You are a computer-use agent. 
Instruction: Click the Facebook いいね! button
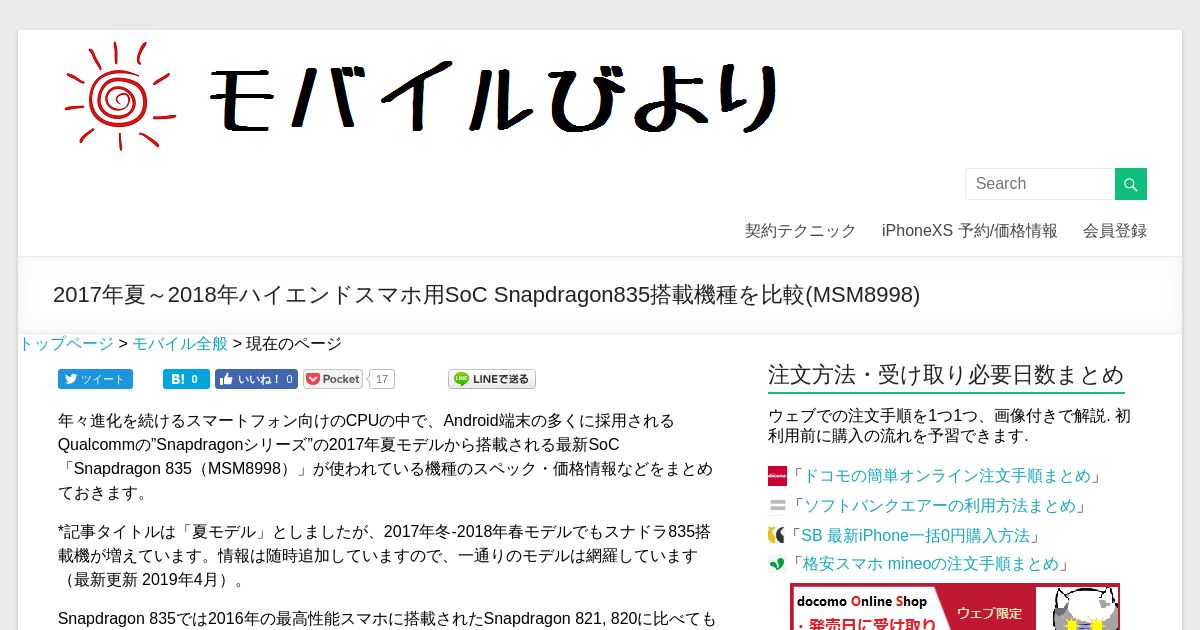coord(256,379)
